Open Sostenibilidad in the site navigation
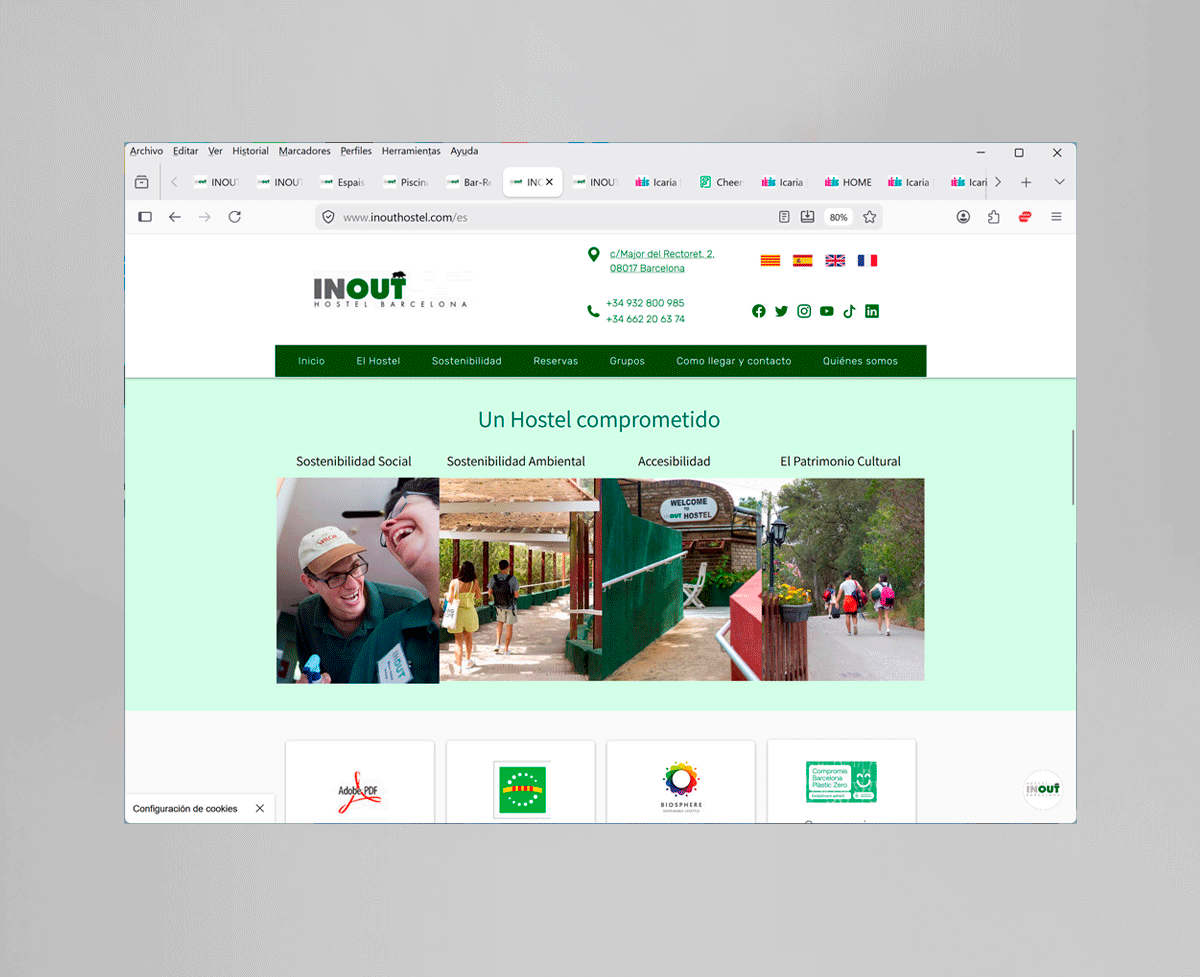Screen dimensions: 1200x977 [x=467, y=361]
